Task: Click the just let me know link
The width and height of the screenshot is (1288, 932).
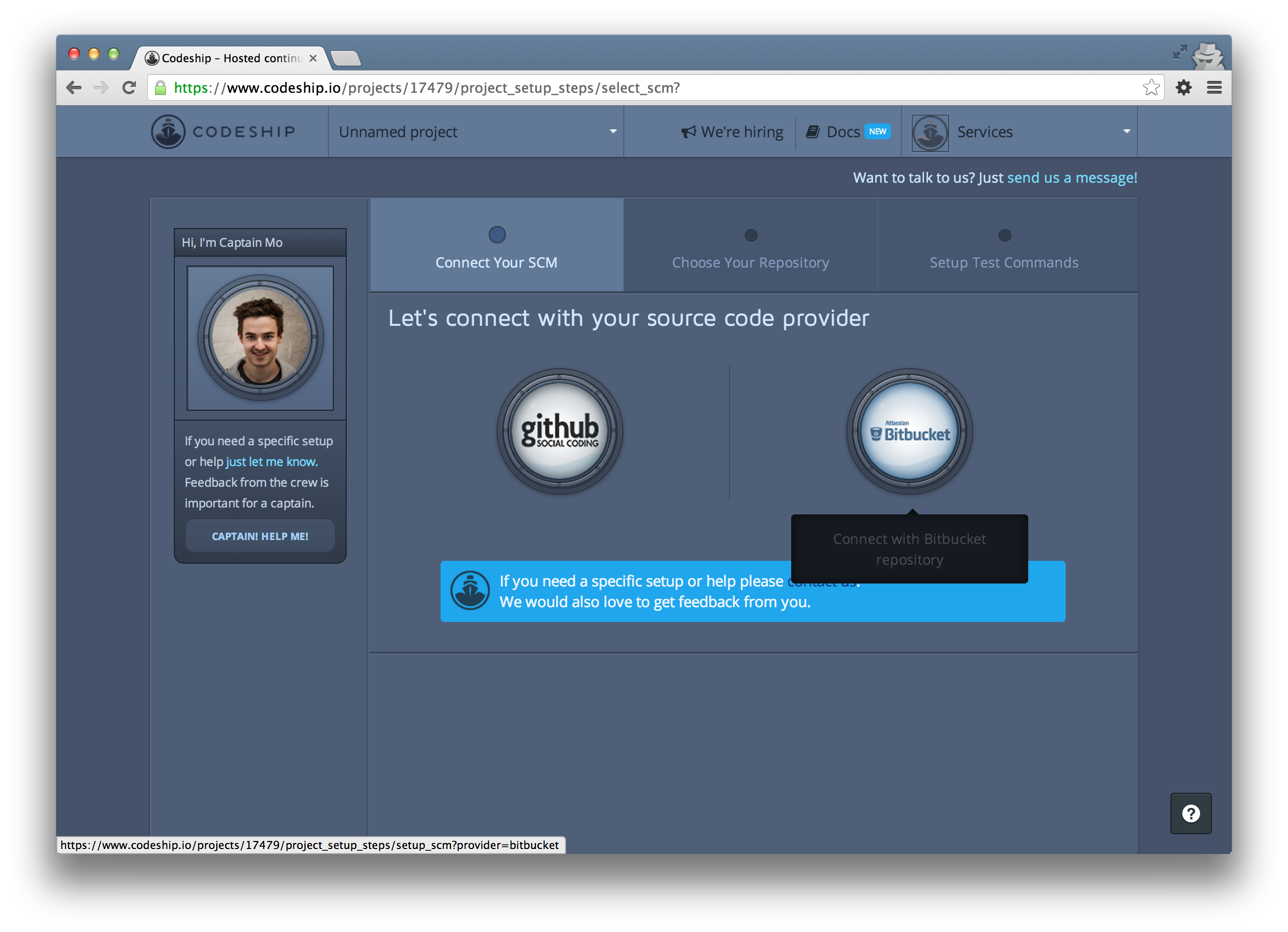Action: [x=272, y=462]
